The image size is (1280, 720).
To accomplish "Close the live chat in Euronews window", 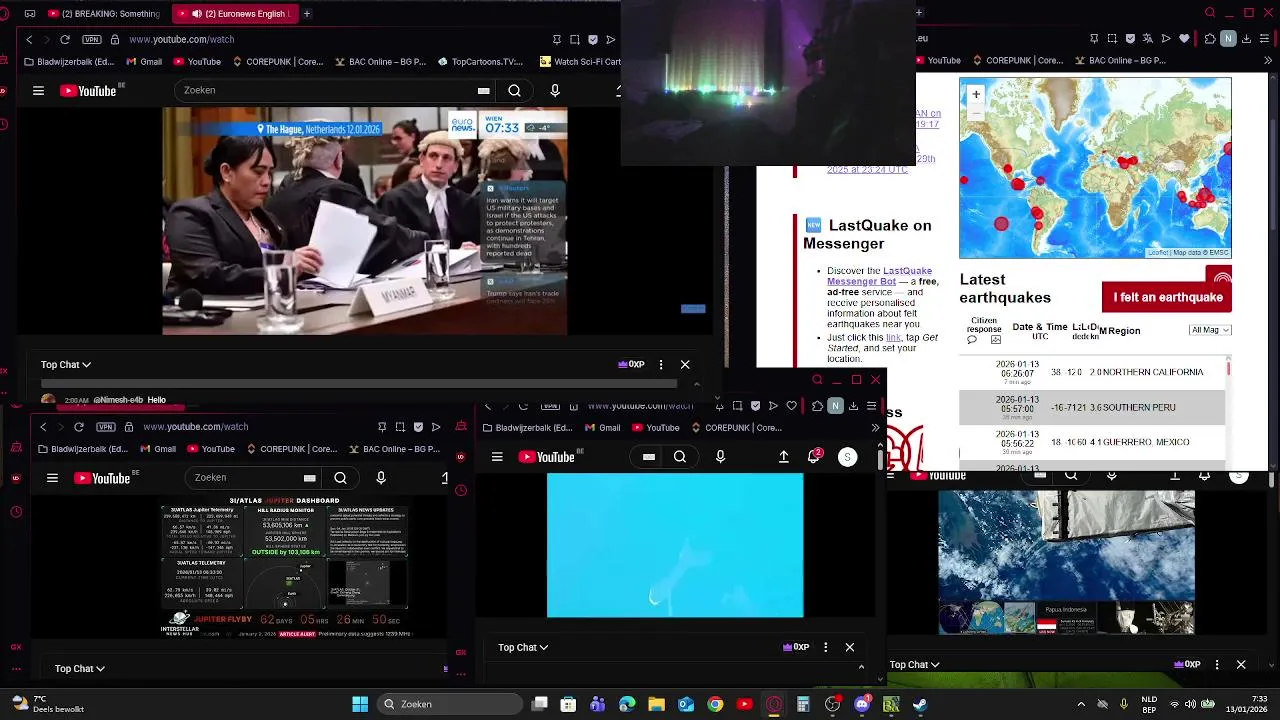I will pyautogui.click(x=685, y=365).
